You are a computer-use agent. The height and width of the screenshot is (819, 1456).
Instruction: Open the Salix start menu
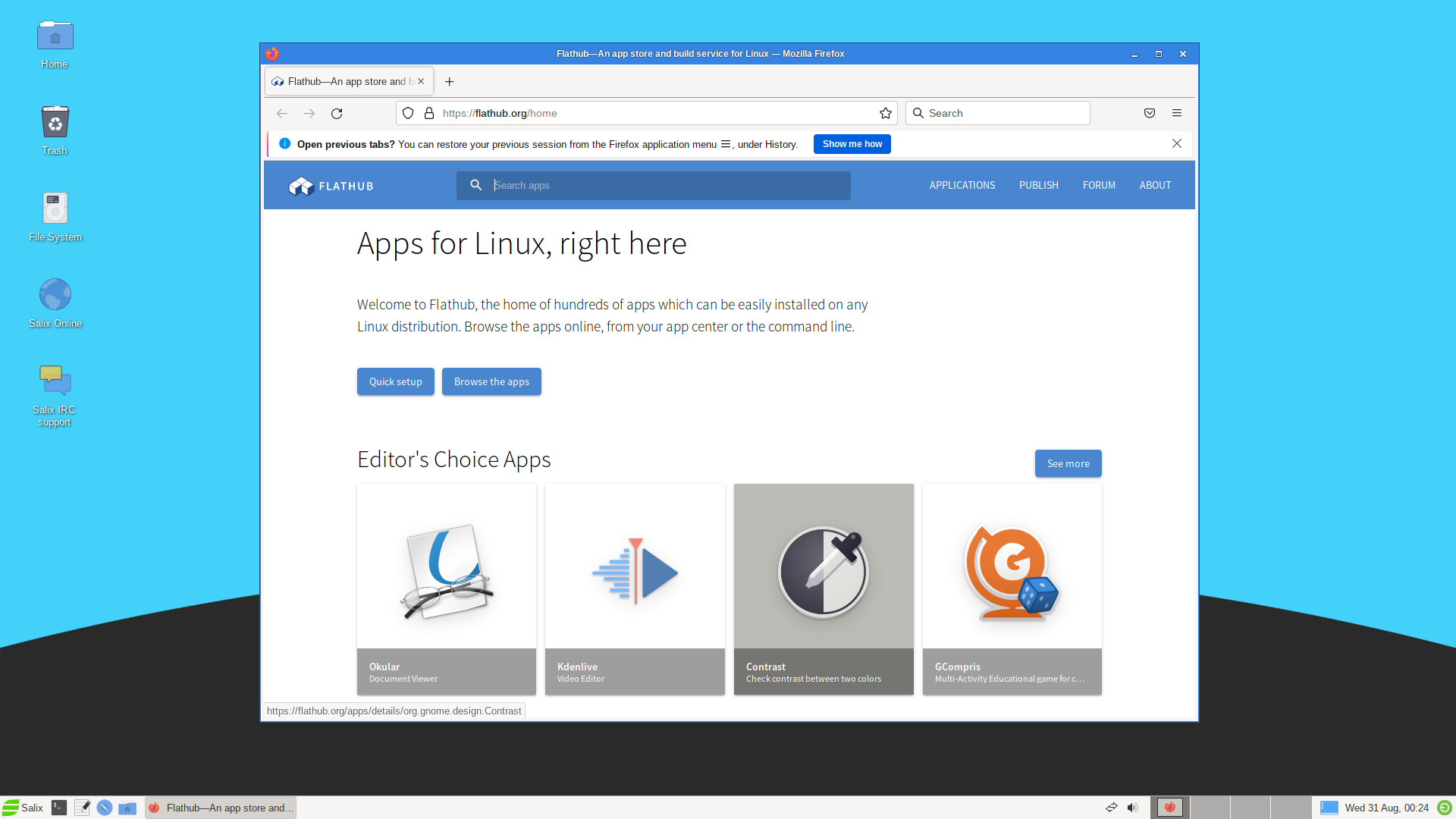click(23, 808)
